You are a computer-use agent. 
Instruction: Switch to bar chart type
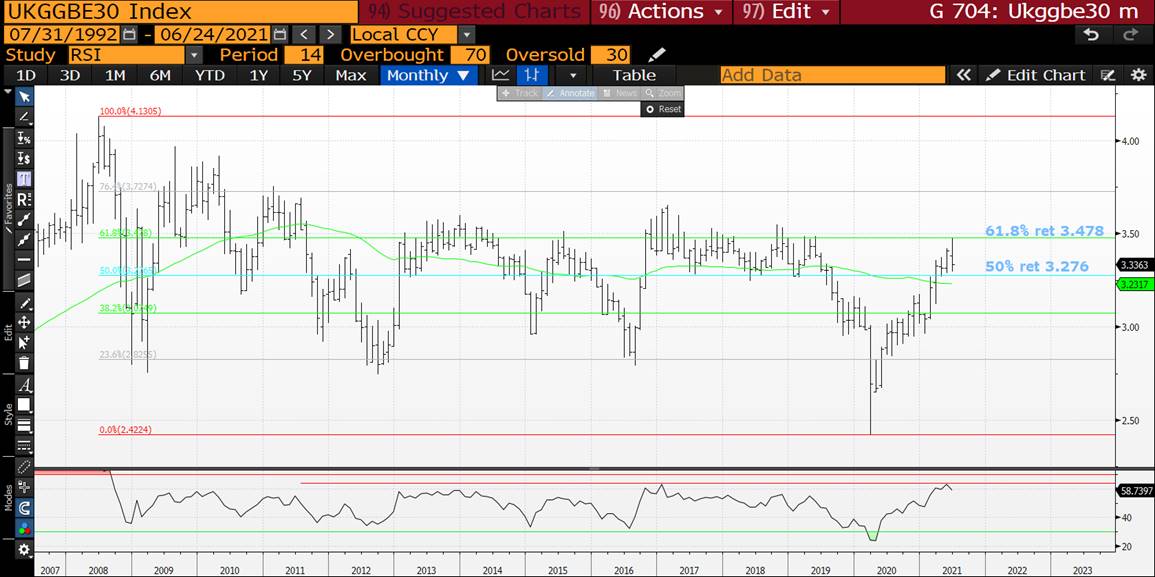point(532,75)
